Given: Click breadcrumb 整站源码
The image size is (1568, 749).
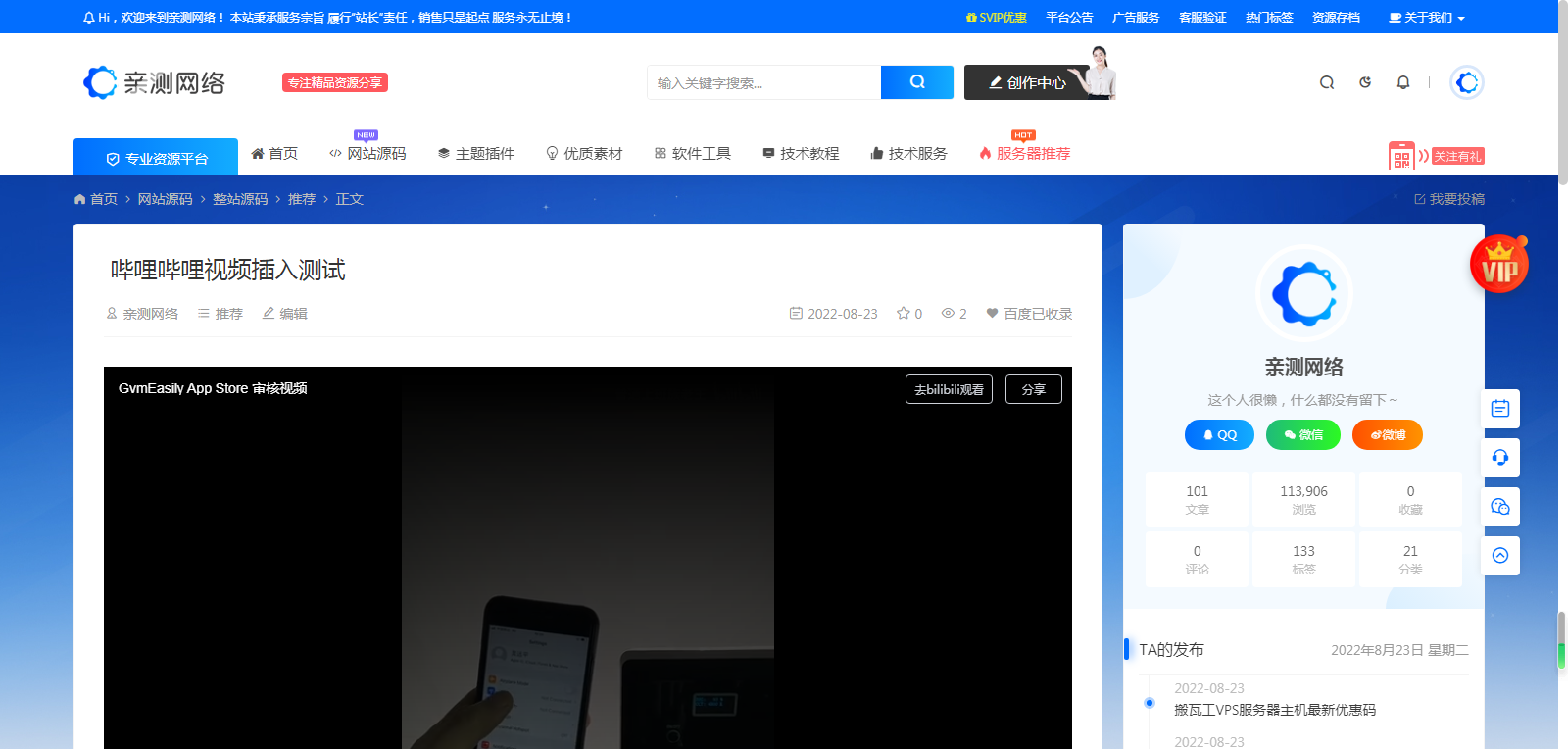Looking at the screenshot, I should click(x=240, y=199).
